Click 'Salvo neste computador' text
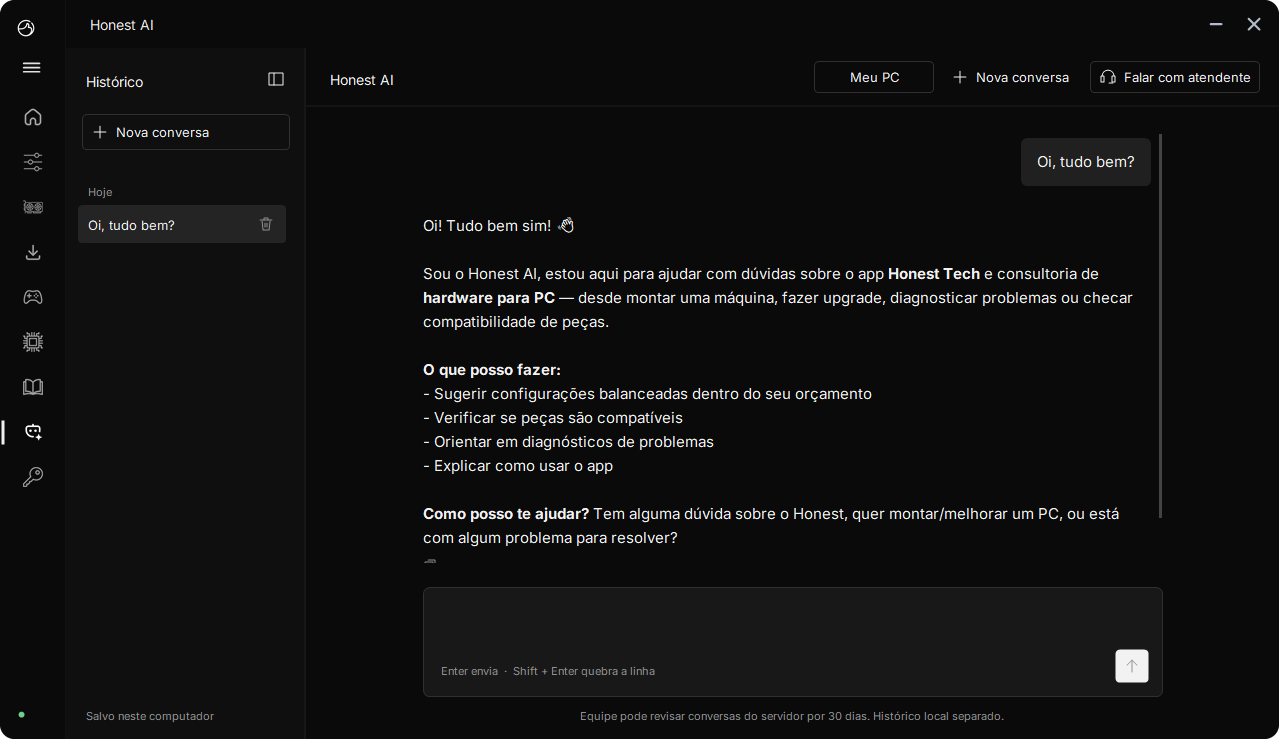 150,716
